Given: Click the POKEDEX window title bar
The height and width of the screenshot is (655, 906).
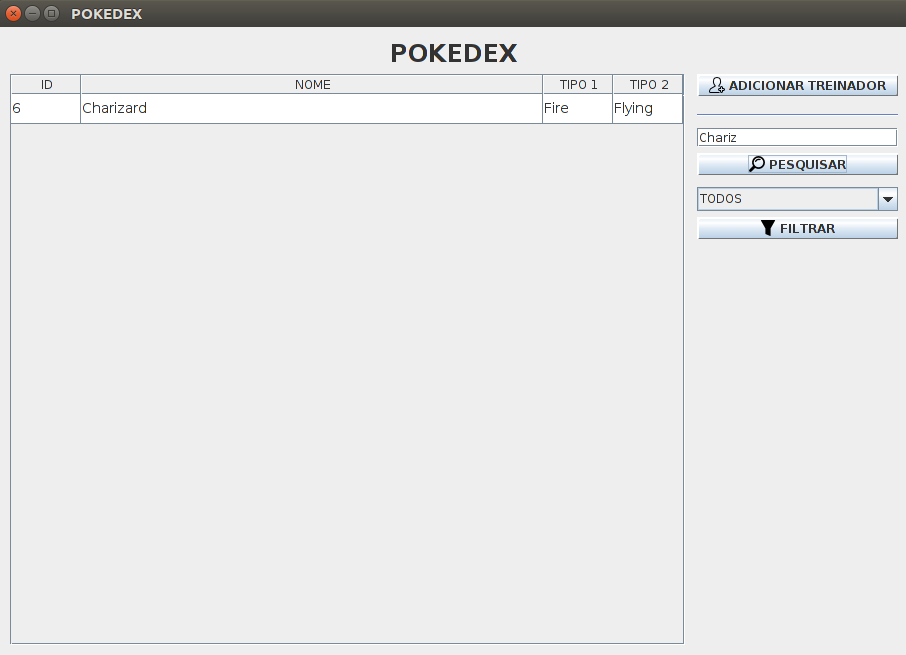Looking at the screenshot, I should (x=400, y=14).
